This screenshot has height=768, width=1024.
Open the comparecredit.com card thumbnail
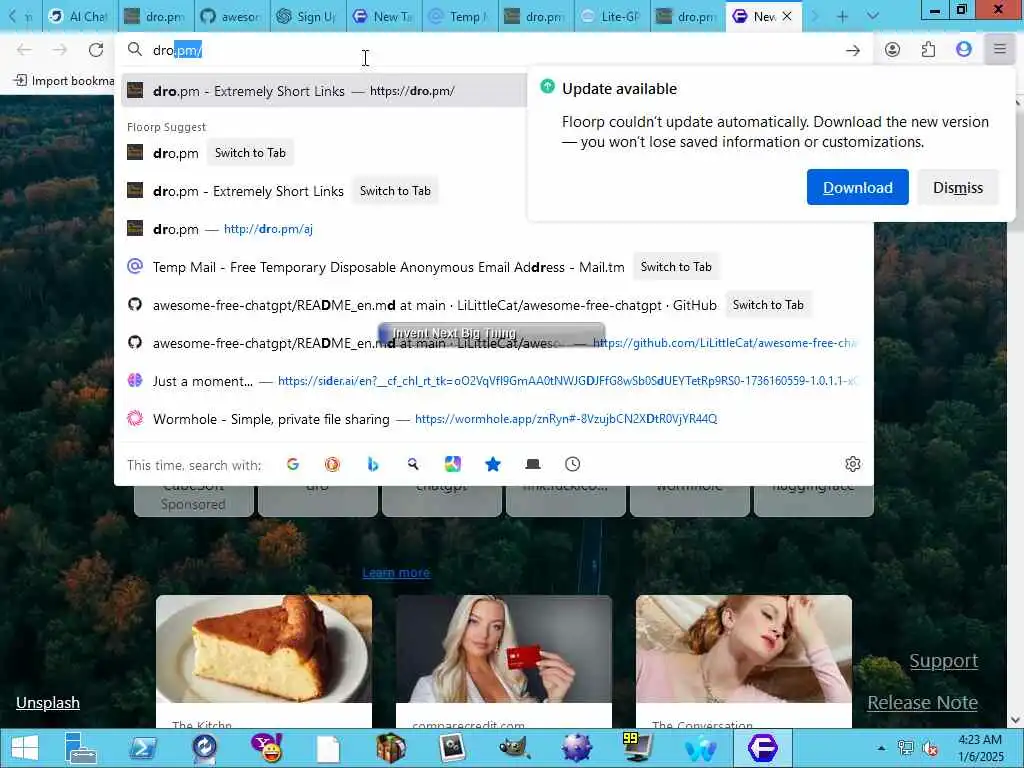pos(504,649)
